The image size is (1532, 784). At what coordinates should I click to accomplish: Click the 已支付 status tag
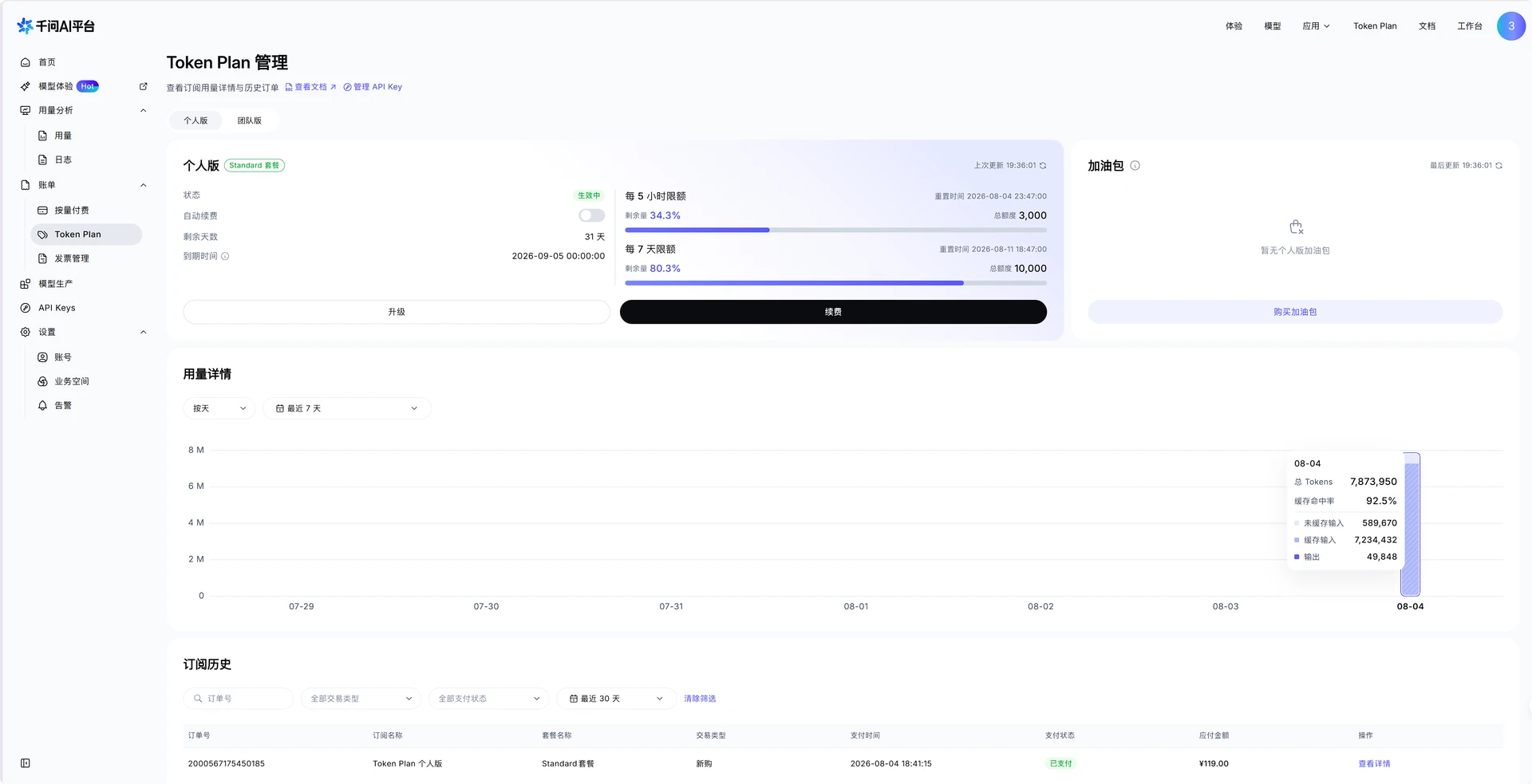tap(1060, 764)
